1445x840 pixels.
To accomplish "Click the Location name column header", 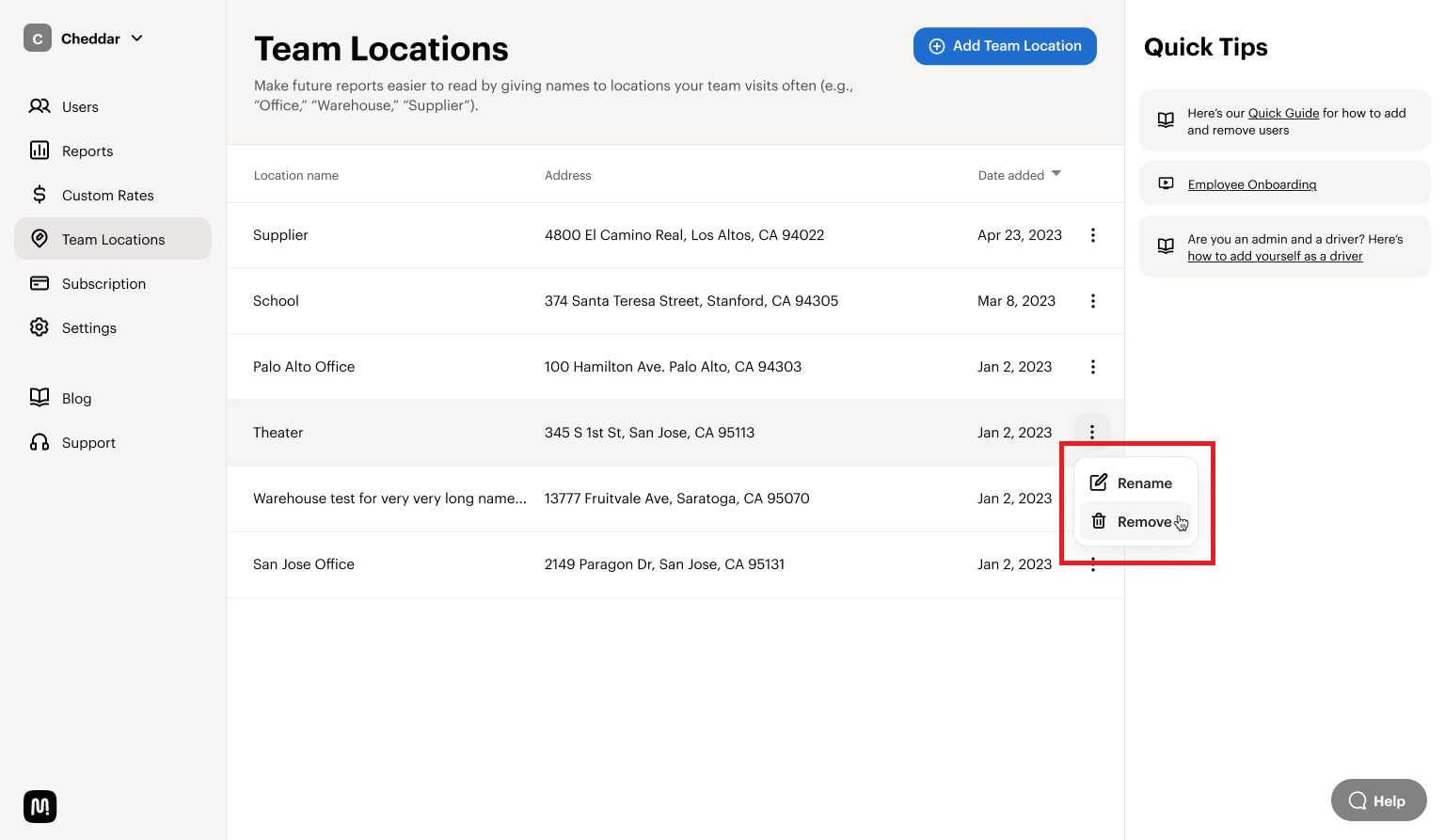I will (x=296, y=175).
